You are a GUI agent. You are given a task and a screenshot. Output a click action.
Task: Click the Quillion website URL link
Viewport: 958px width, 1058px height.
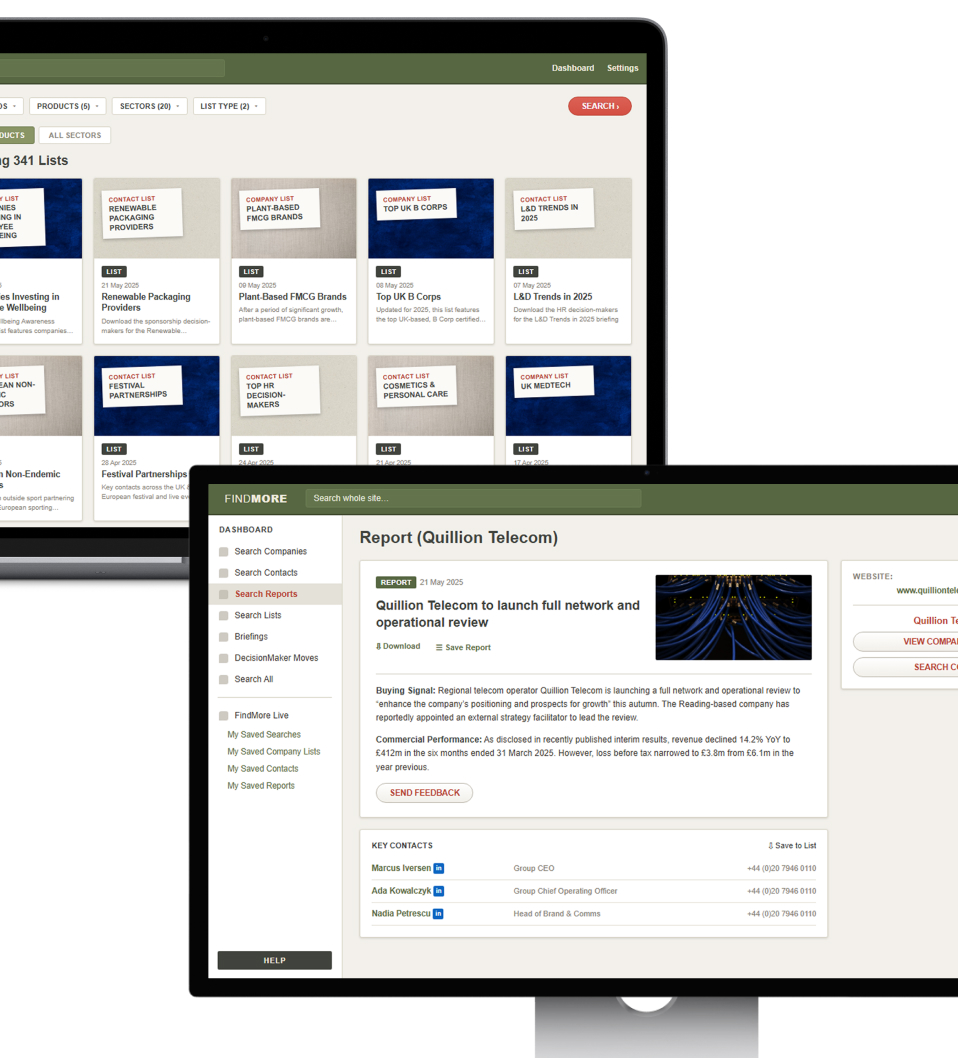[927, 590]
